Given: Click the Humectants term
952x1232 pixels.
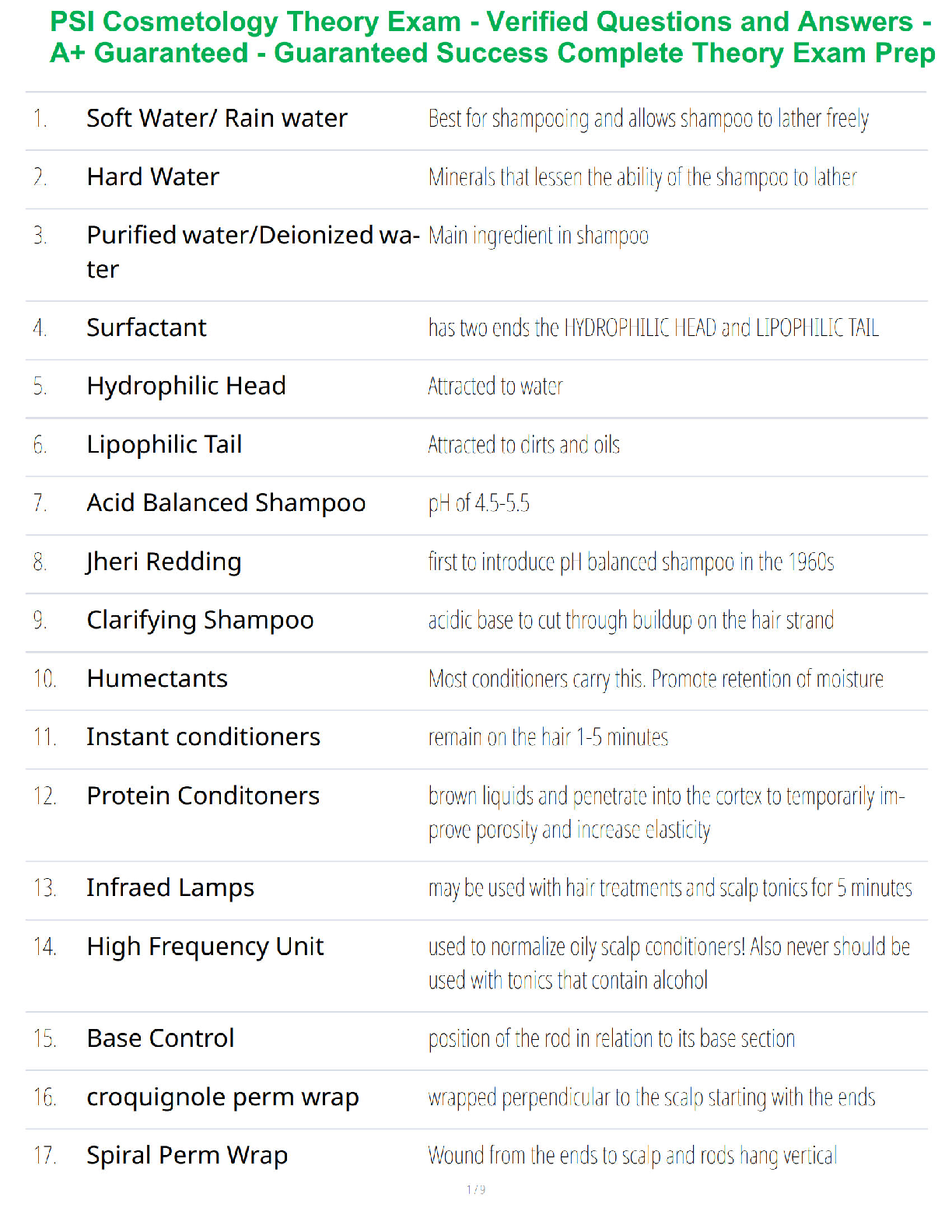Looking at the screenshot, I should click(x=157, y=679).
